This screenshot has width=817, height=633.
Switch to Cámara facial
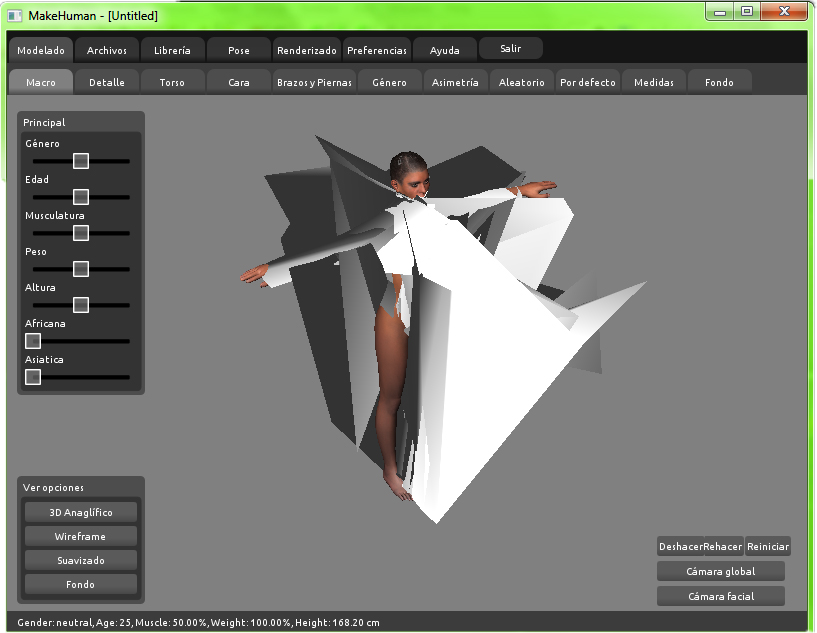[x=721, y=596]
